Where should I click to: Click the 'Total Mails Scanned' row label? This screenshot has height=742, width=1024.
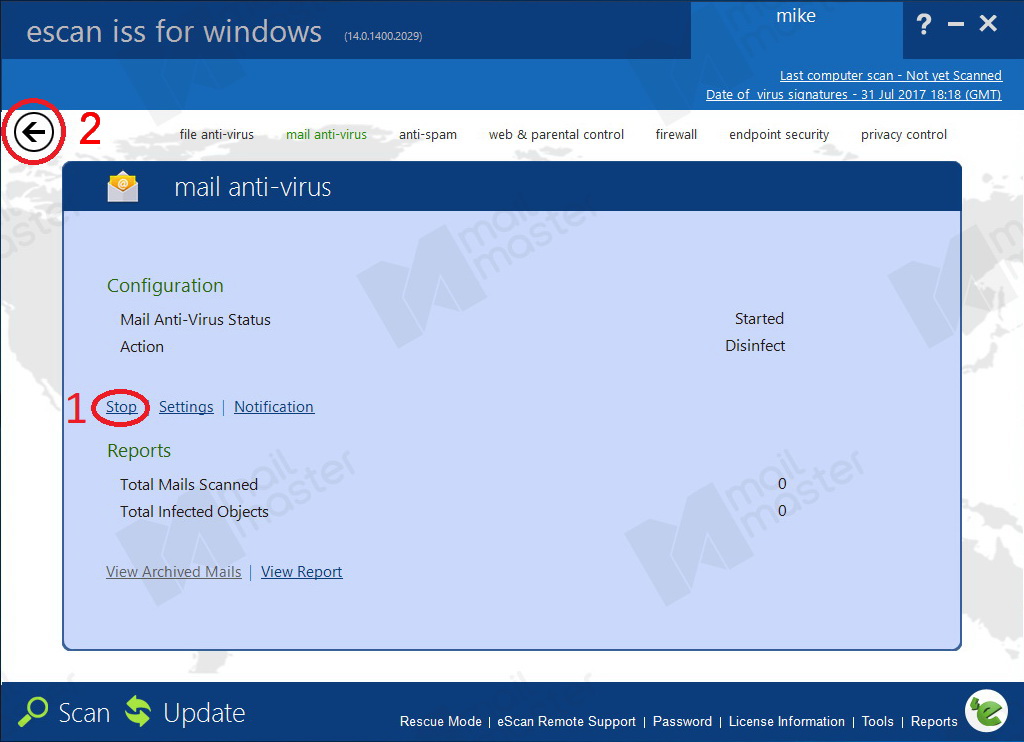(x=189, y=485)
